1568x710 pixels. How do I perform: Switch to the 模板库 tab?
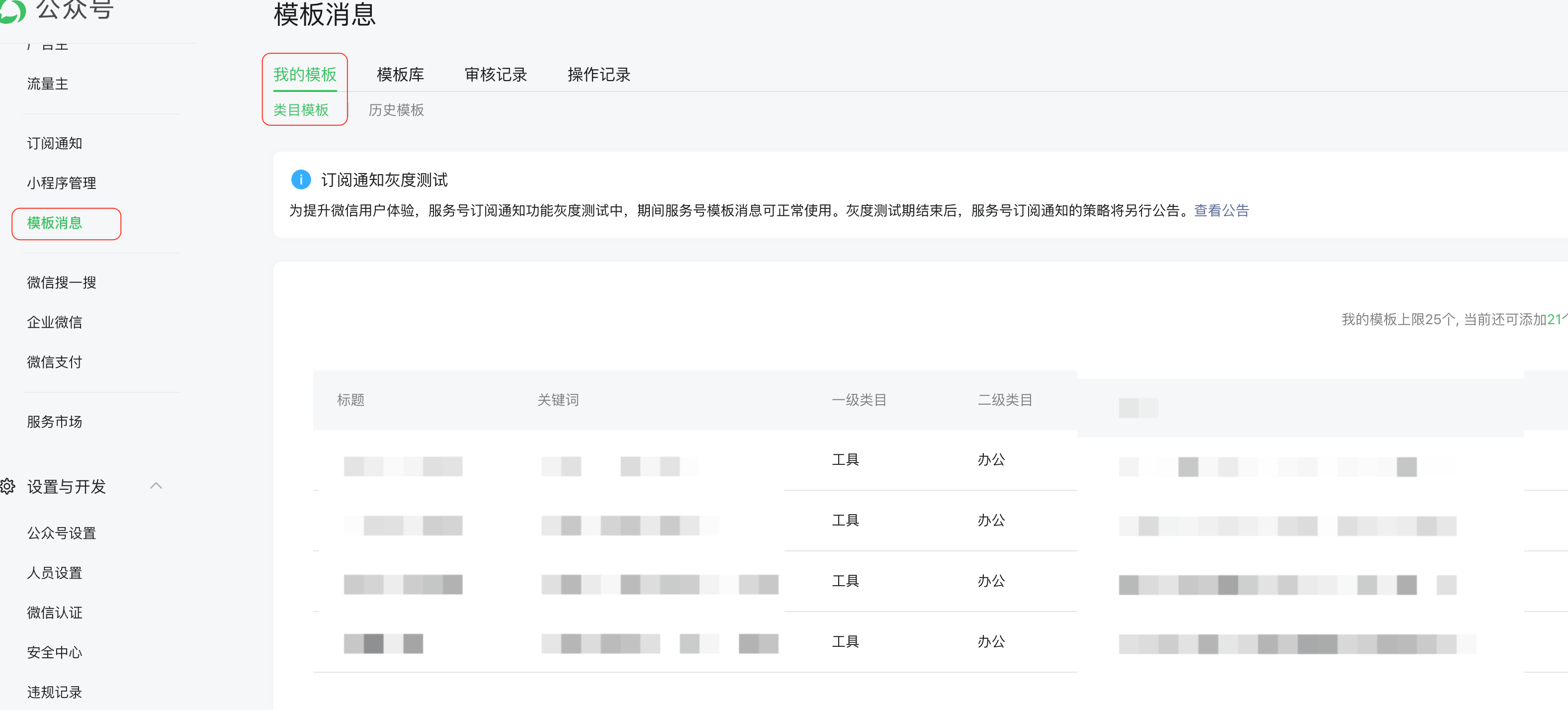tap(400, 75)
